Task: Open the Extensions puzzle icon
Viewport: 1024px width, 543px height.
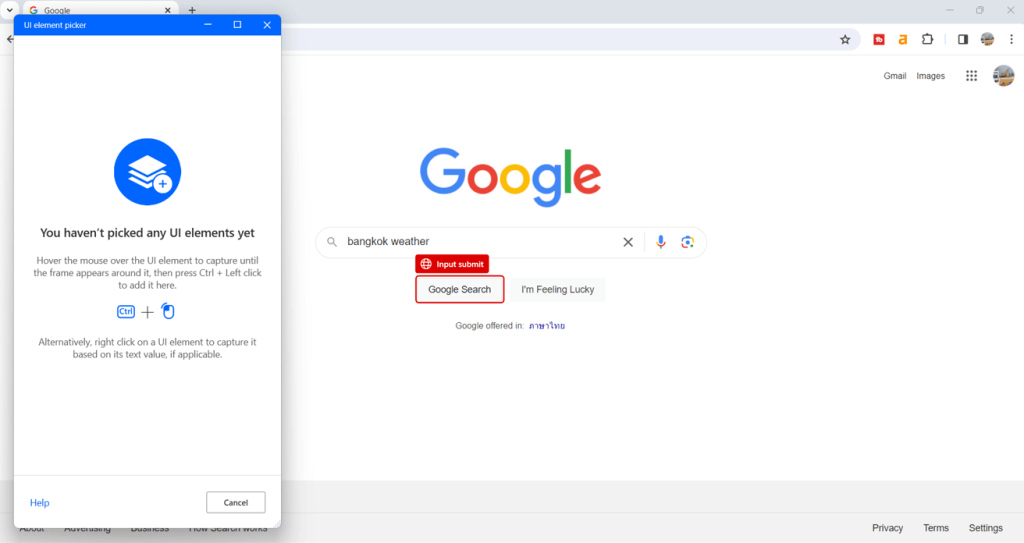Action: [x=927, y=39]
